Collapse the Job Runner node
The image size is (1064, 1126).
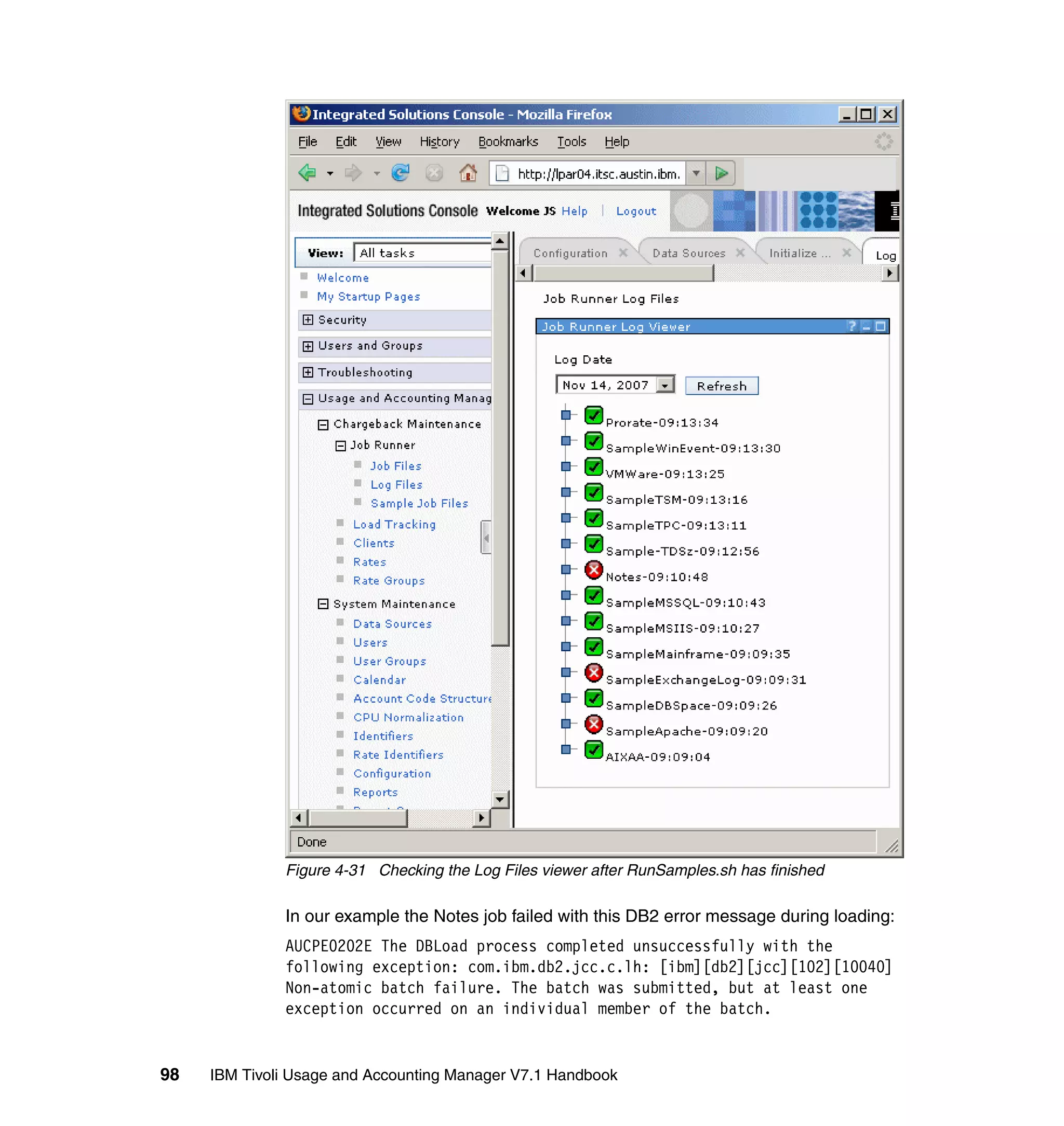(340, 446)
